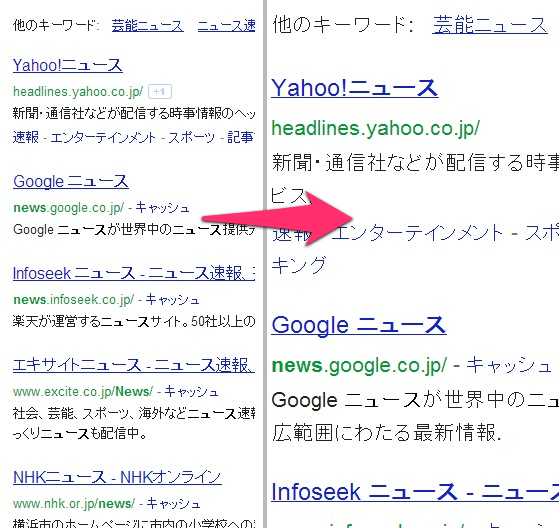
Task: Click headlines.yahoo.co.jp/ URL in right pane
Action: tap(376, 128)
